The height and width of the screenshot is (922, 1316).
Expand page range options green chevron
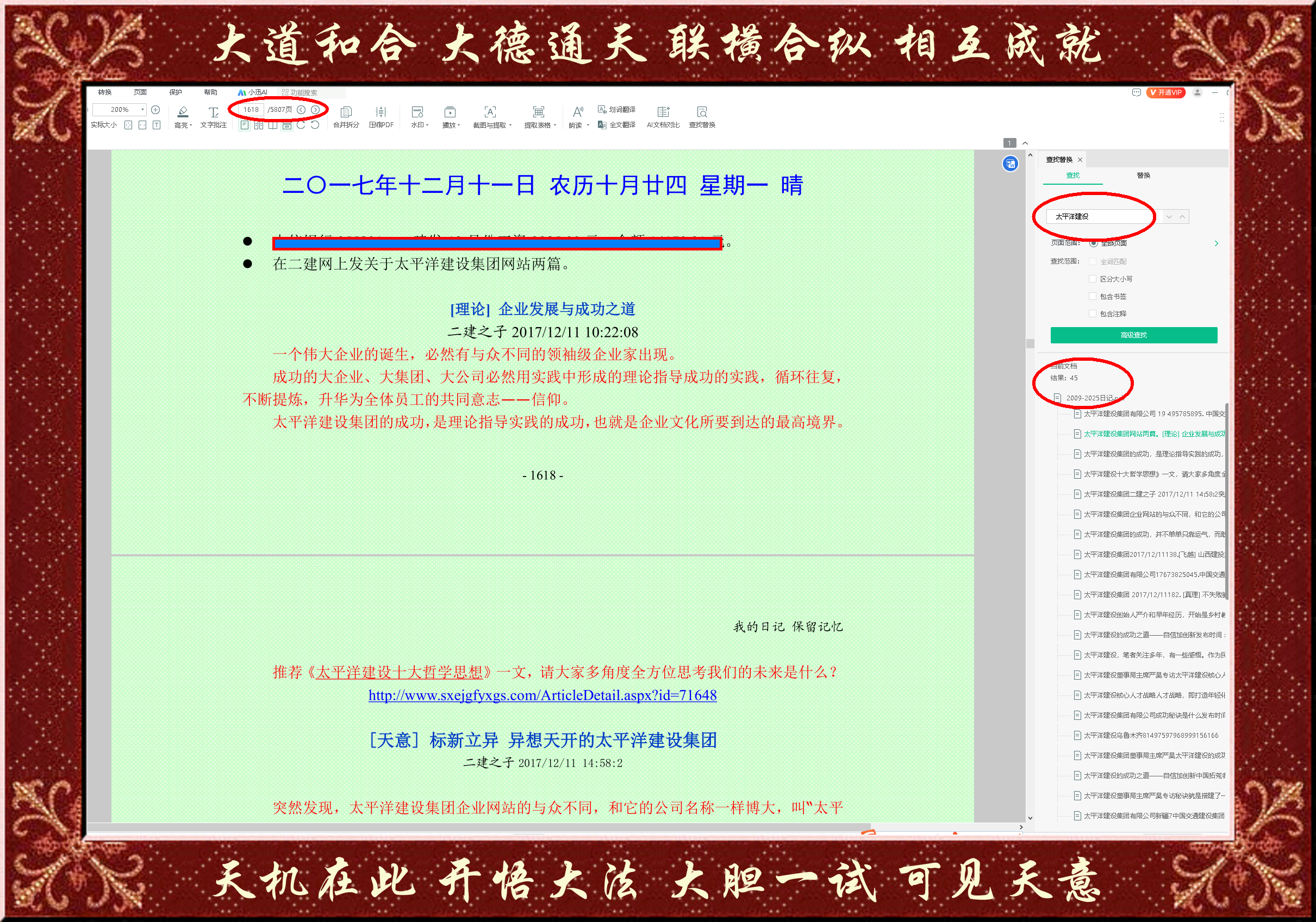coord(1217,243)
